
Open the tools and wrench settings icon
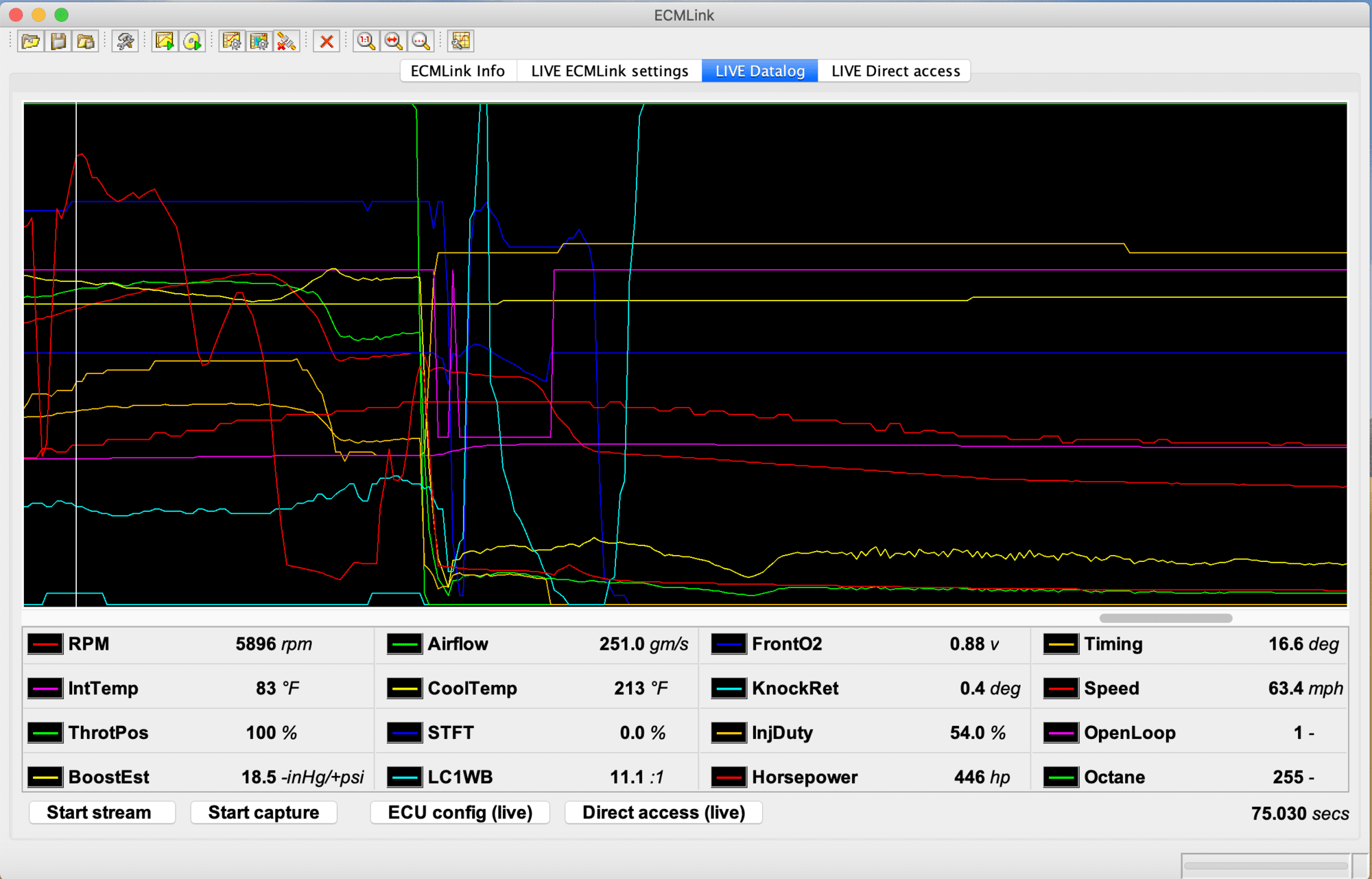coord(126,42)
